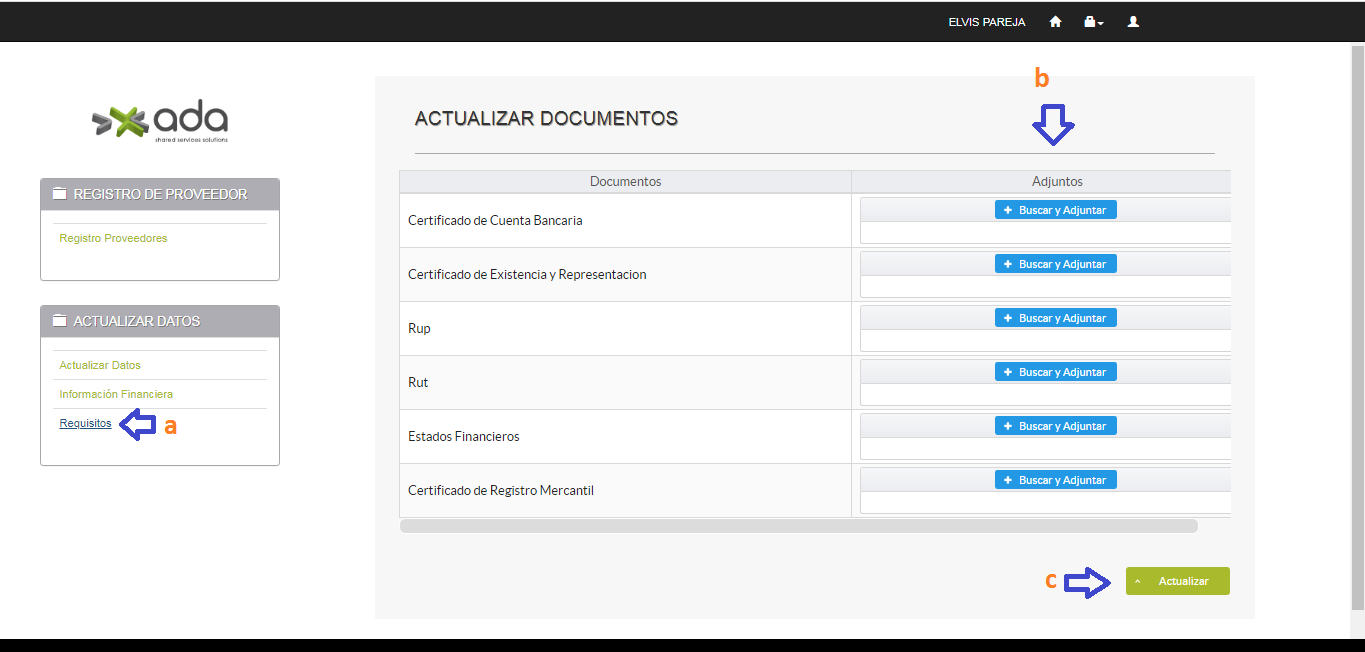Open Actualizar Datos link in sidebar
Screen dimensions: 1365x652
[x=100, y=366]
